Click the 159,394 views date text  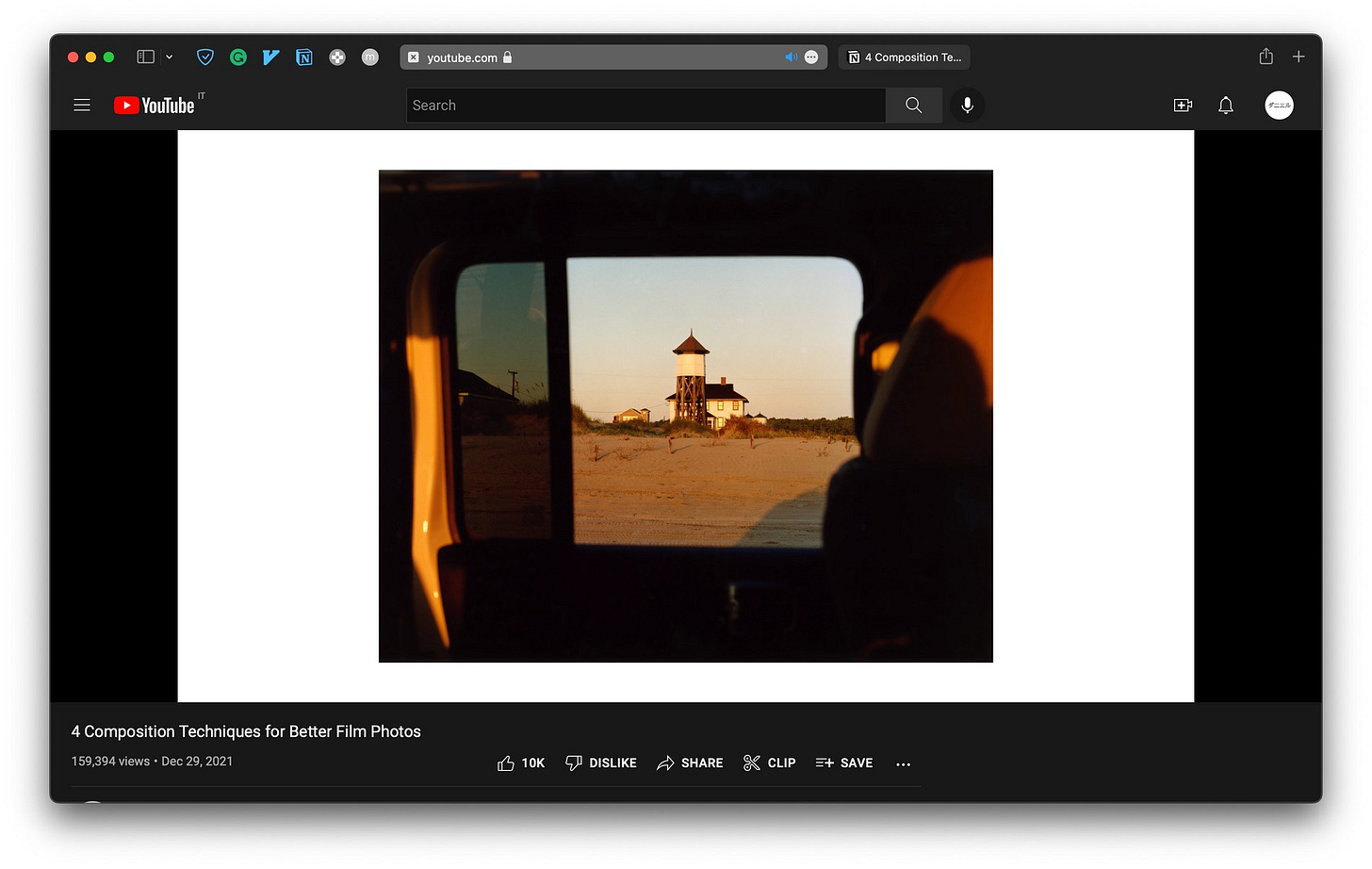click(152, 762)
